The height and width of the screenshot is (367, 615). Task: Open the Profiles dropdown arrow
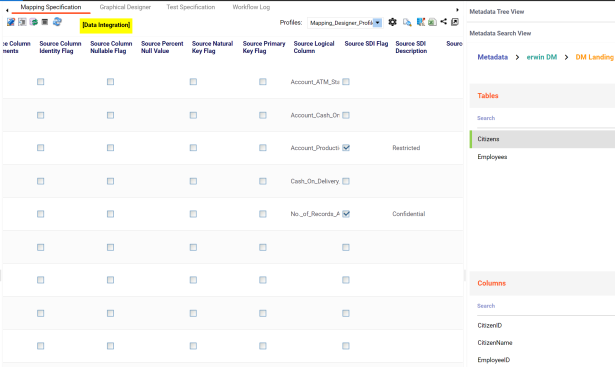coord(377,23)
